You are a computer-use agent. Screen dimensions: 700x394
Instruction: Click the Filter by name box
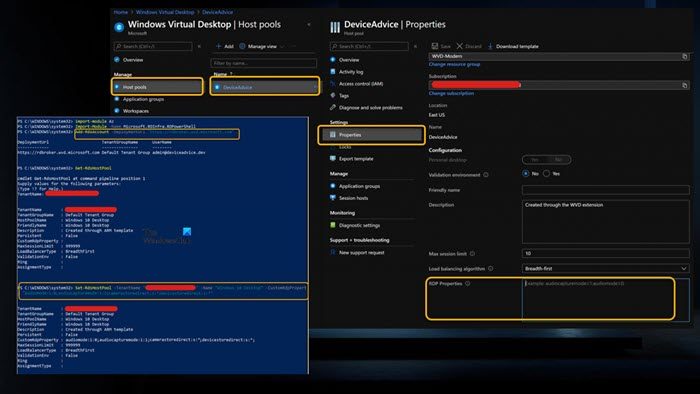pyautogui.click(x=263, y=63)
